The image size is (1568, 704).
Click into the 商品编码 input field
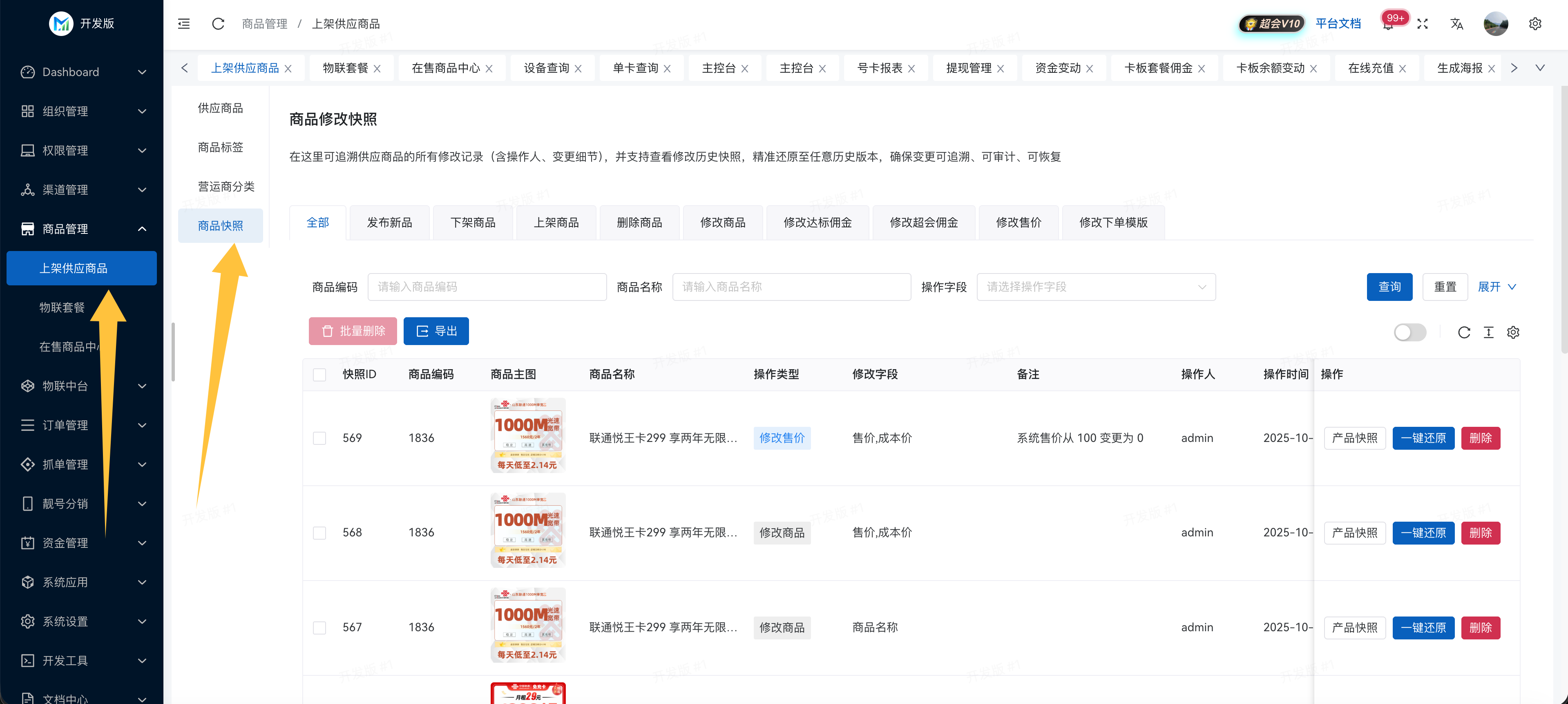(x=487, y=287)
